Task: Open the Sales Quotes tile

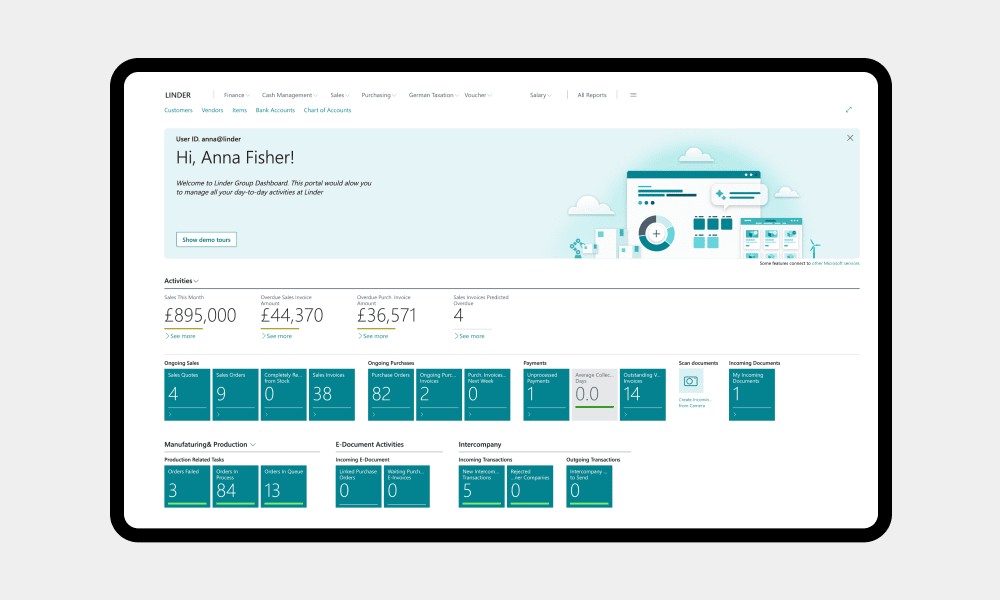Action: (187, 394)
